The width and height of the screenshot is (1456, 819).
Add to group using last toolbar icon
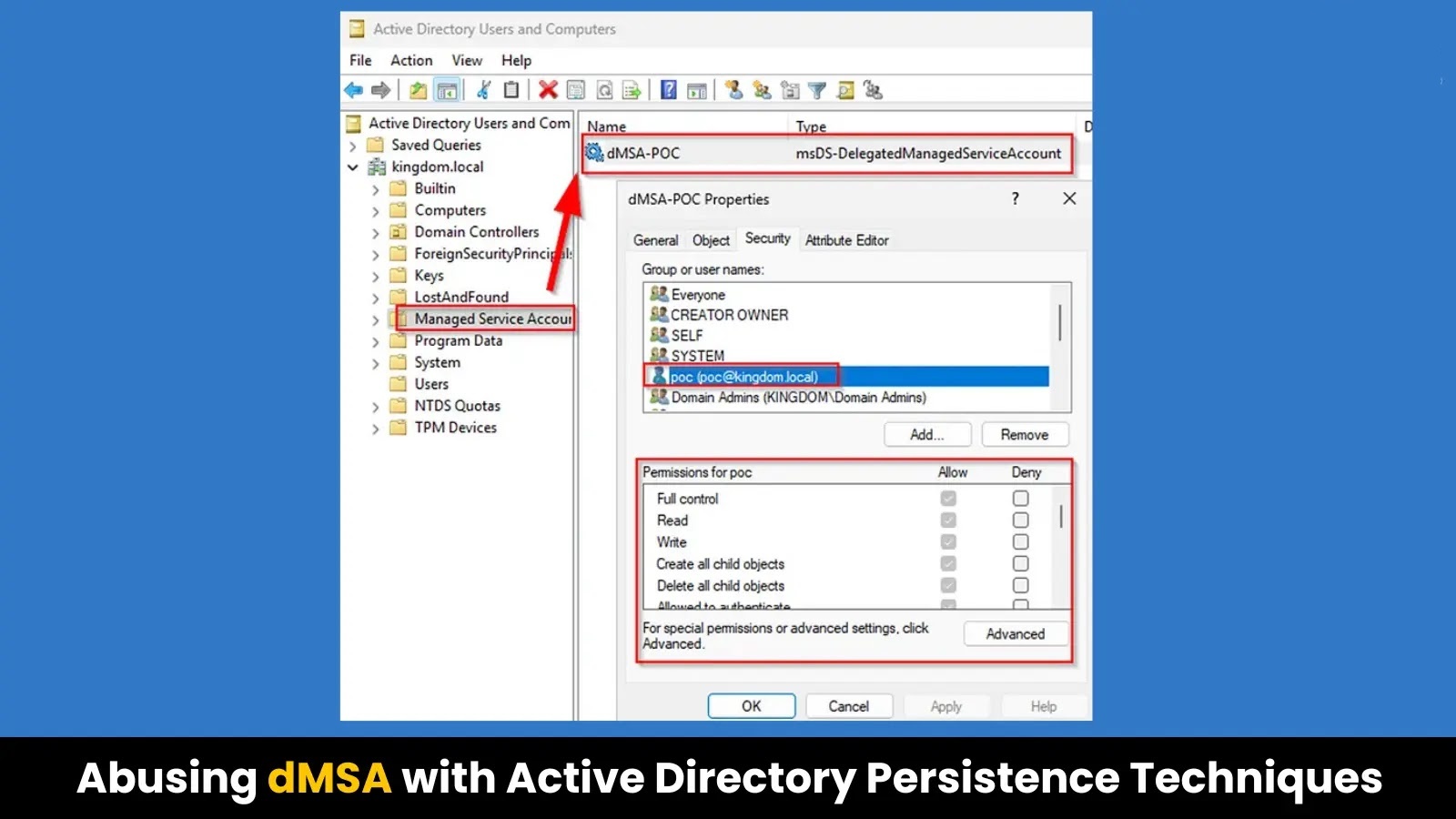(x=874, y=89)
